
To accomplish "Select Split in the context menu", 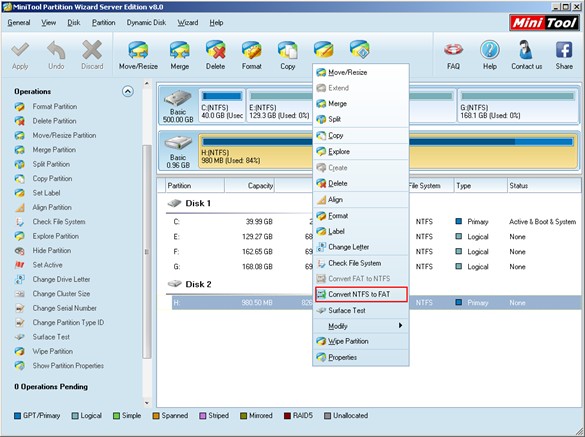I will click(x=361, y=119).
